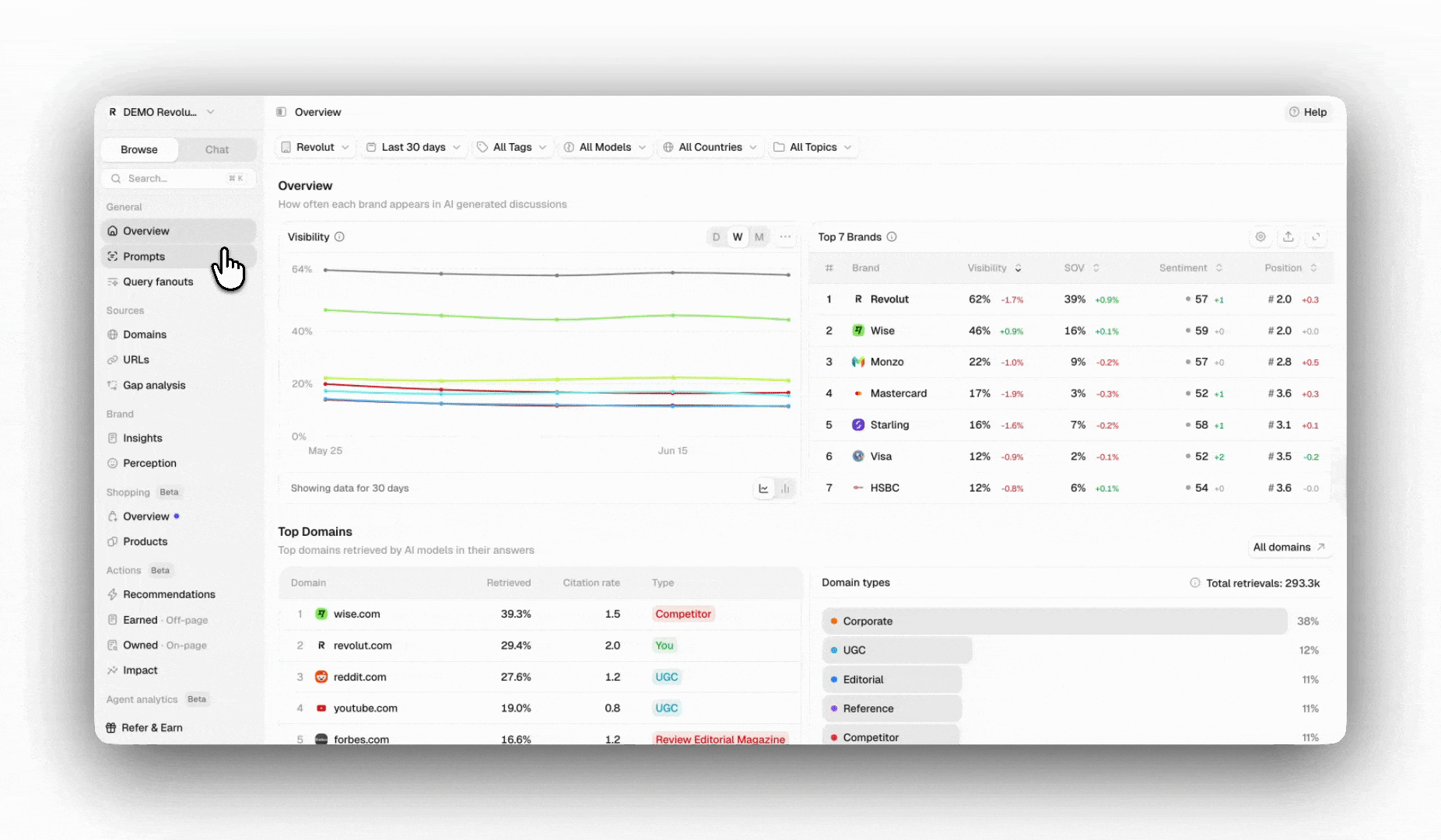Screen dimensions: 1441x840
Task: Click the info icon by Total retrievals
Action: tap(1195, 583)
